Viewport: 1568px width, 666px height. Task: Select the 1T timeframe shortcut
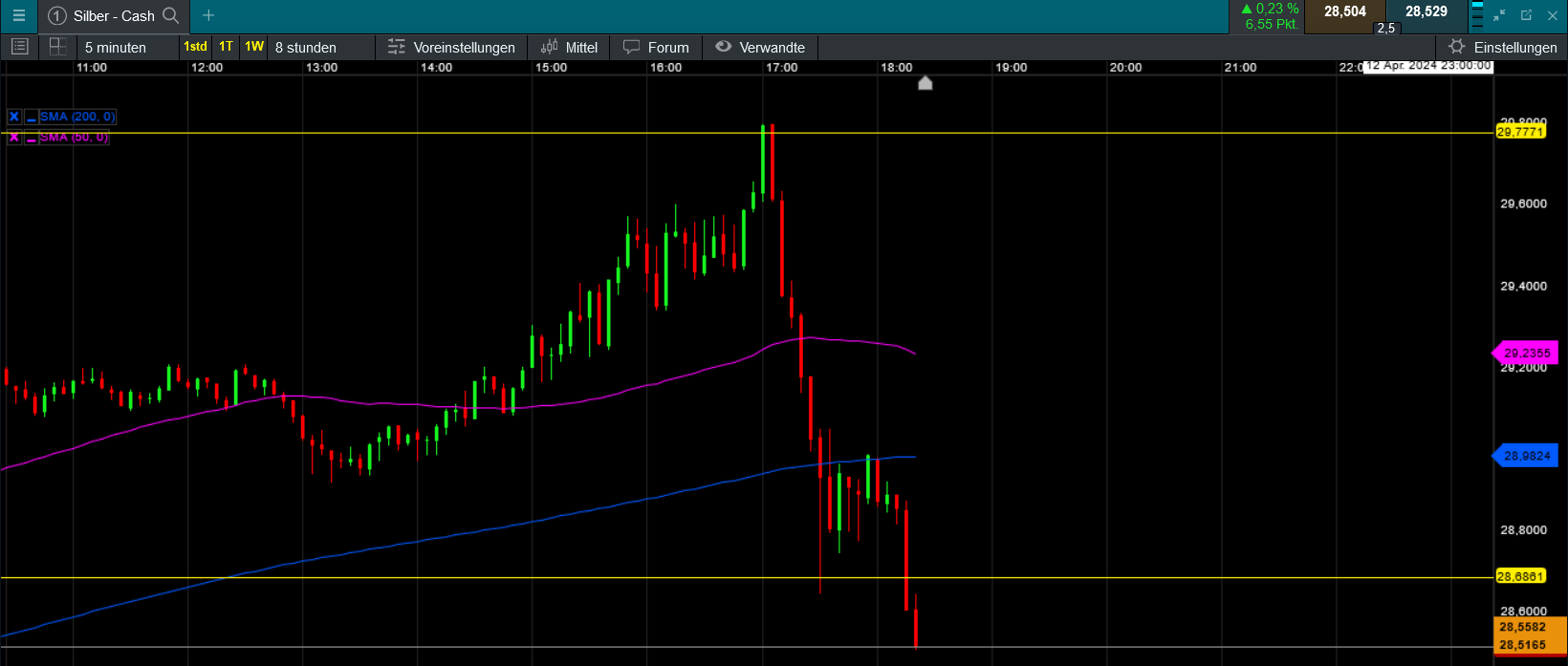tap(226, 47)
